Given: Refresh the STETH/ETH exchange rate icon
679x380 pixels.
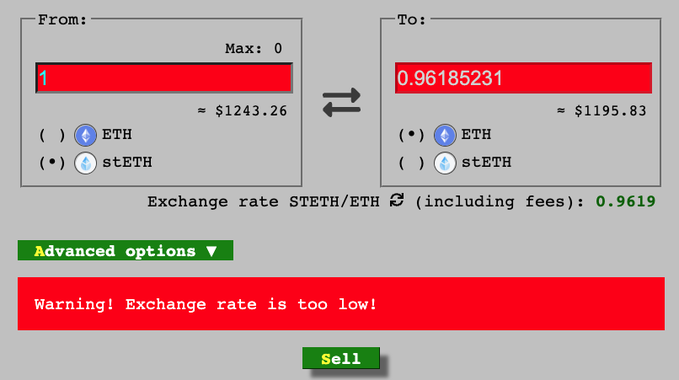Looking at the screenshot, I should tap(397, 200).
